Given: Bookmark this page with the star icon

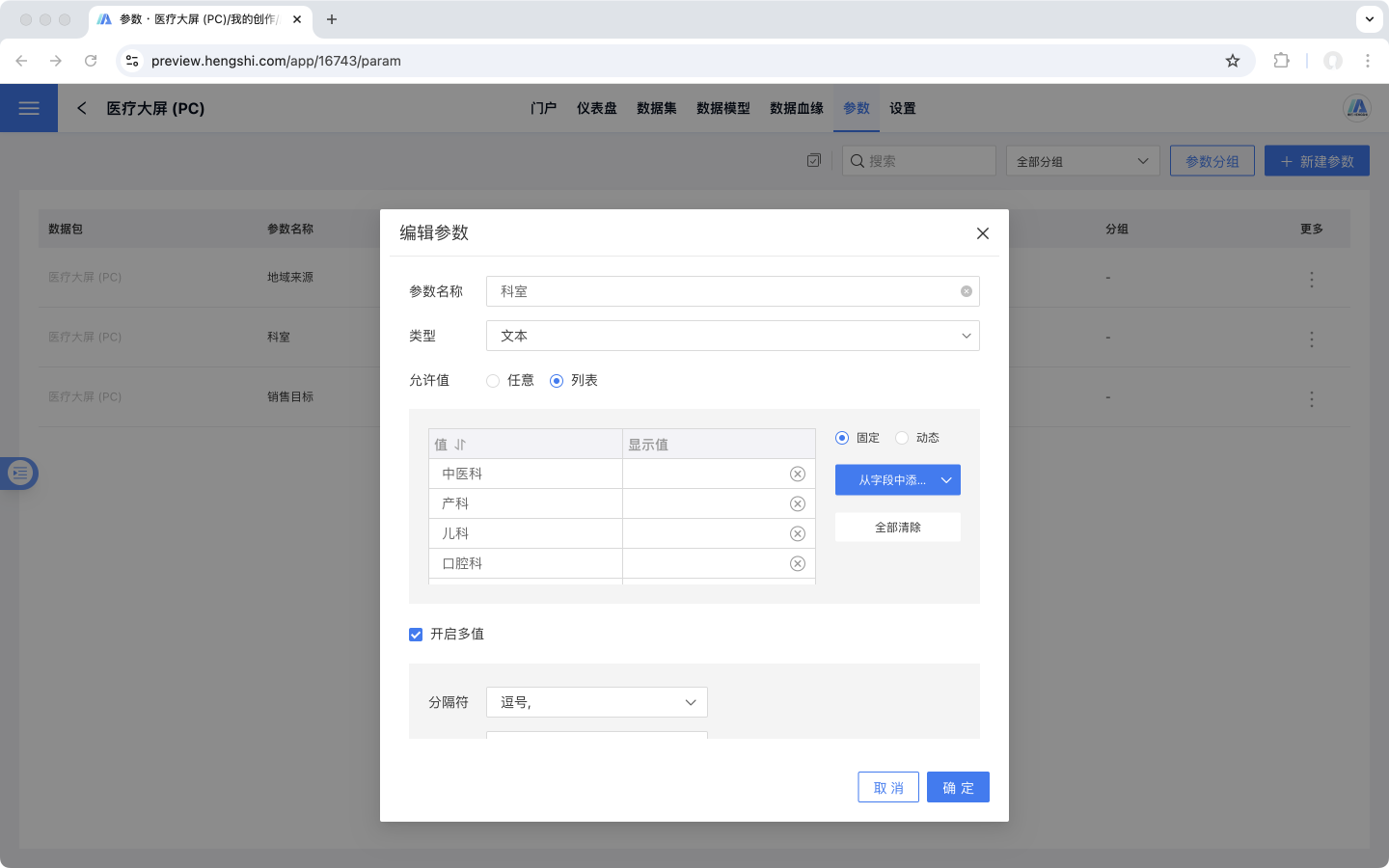Looking at the screenshot, I should point(1233,61).
